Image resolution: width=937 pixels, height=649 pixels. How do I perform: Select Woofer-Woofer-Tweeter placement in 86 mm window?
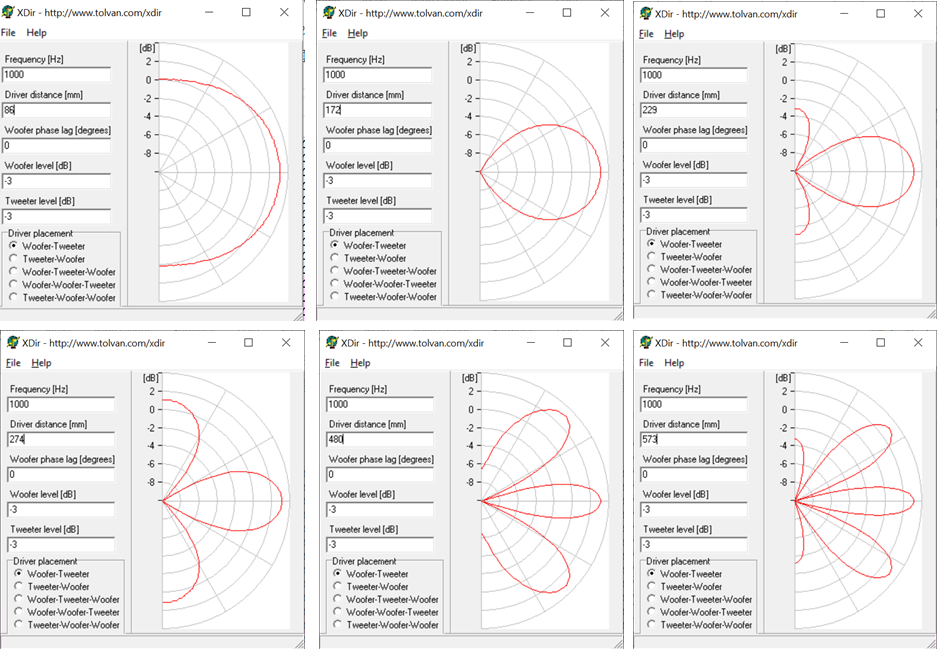click(62, 284)
